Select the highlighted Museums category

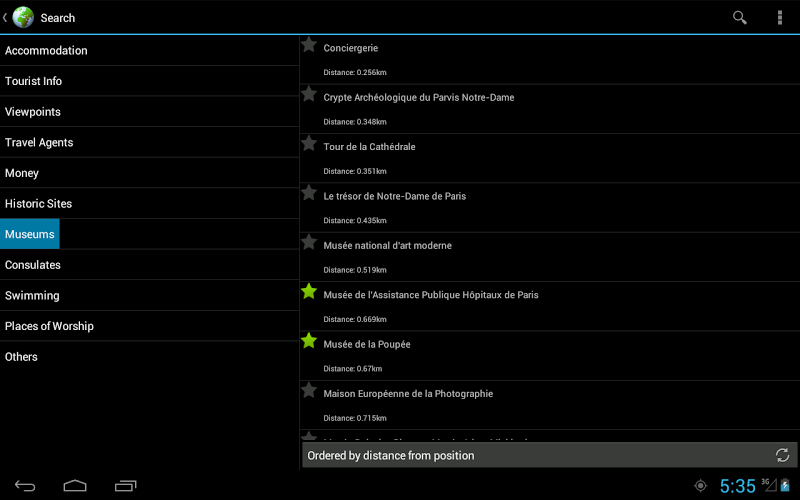[149, 234]
